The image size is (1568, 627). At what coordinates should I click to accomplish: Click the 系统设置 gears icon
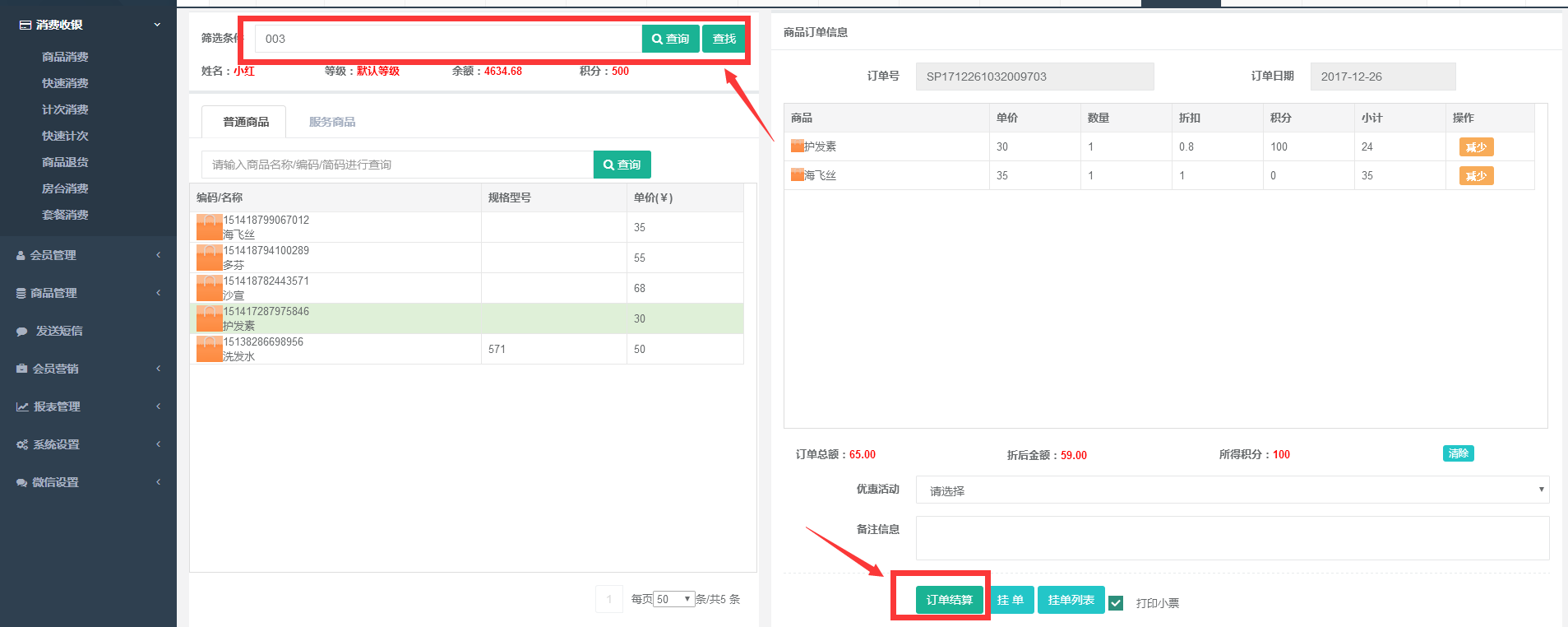(22, 444)
